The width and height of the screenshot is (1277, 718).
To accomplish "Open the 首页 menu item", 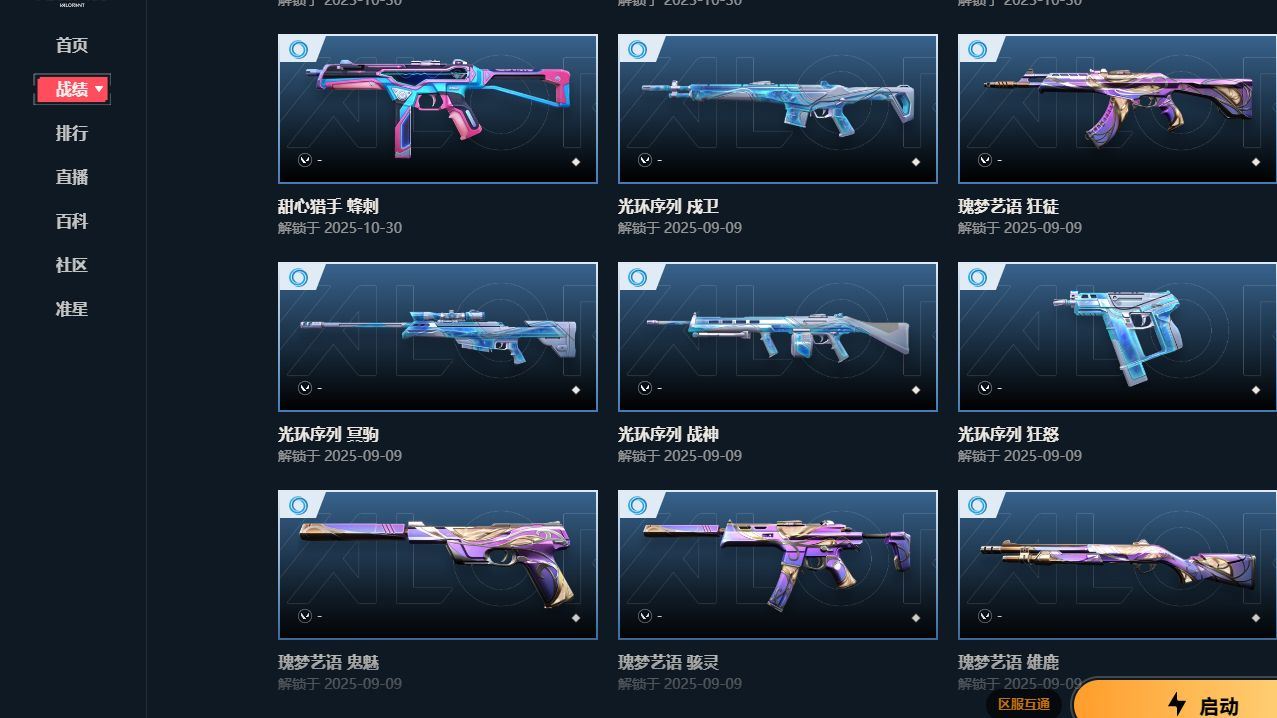I will [72, 45].
